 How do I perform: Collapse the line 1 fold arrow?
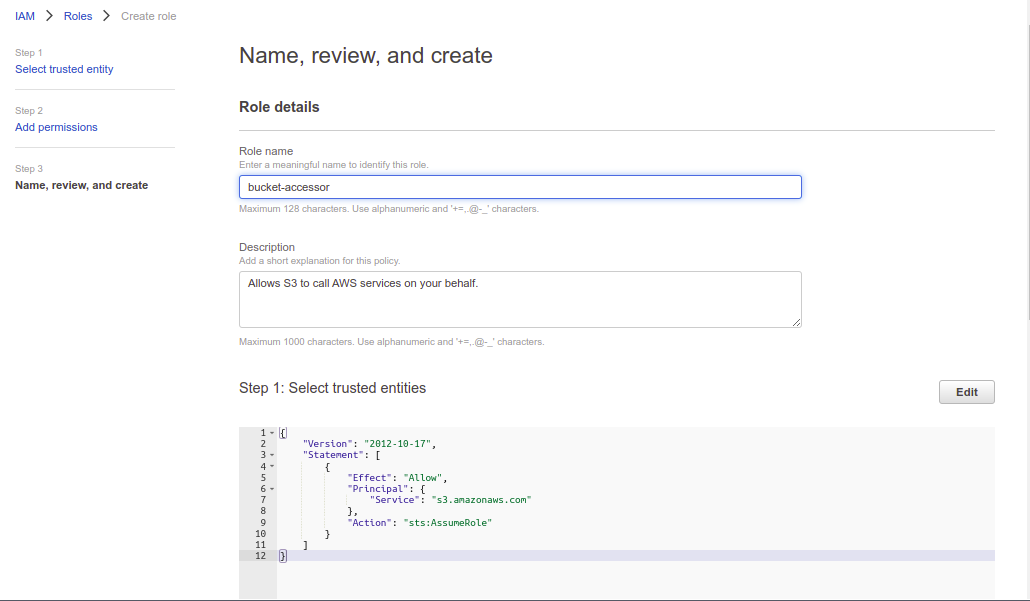point(271,433)
